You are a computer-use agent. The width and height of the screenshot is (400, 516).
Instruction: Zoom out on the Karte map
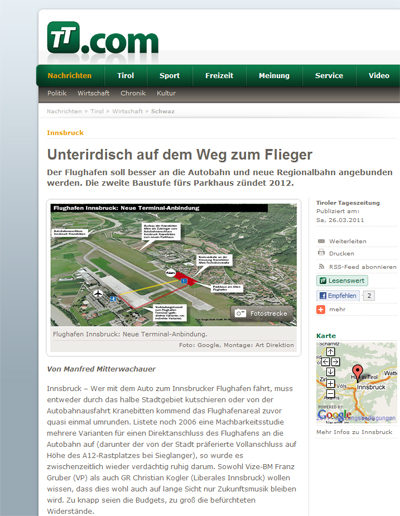click(x=330, y=394)
